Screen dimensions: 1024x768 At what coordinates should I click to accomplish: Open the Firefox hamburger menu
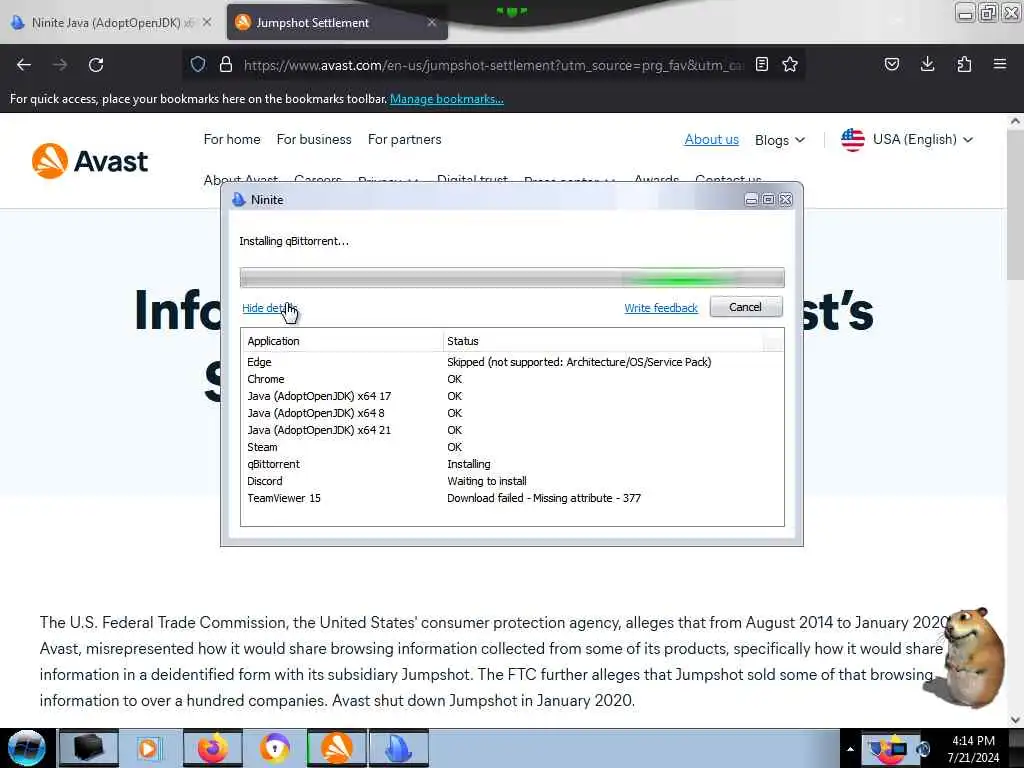coord(1000,64)
